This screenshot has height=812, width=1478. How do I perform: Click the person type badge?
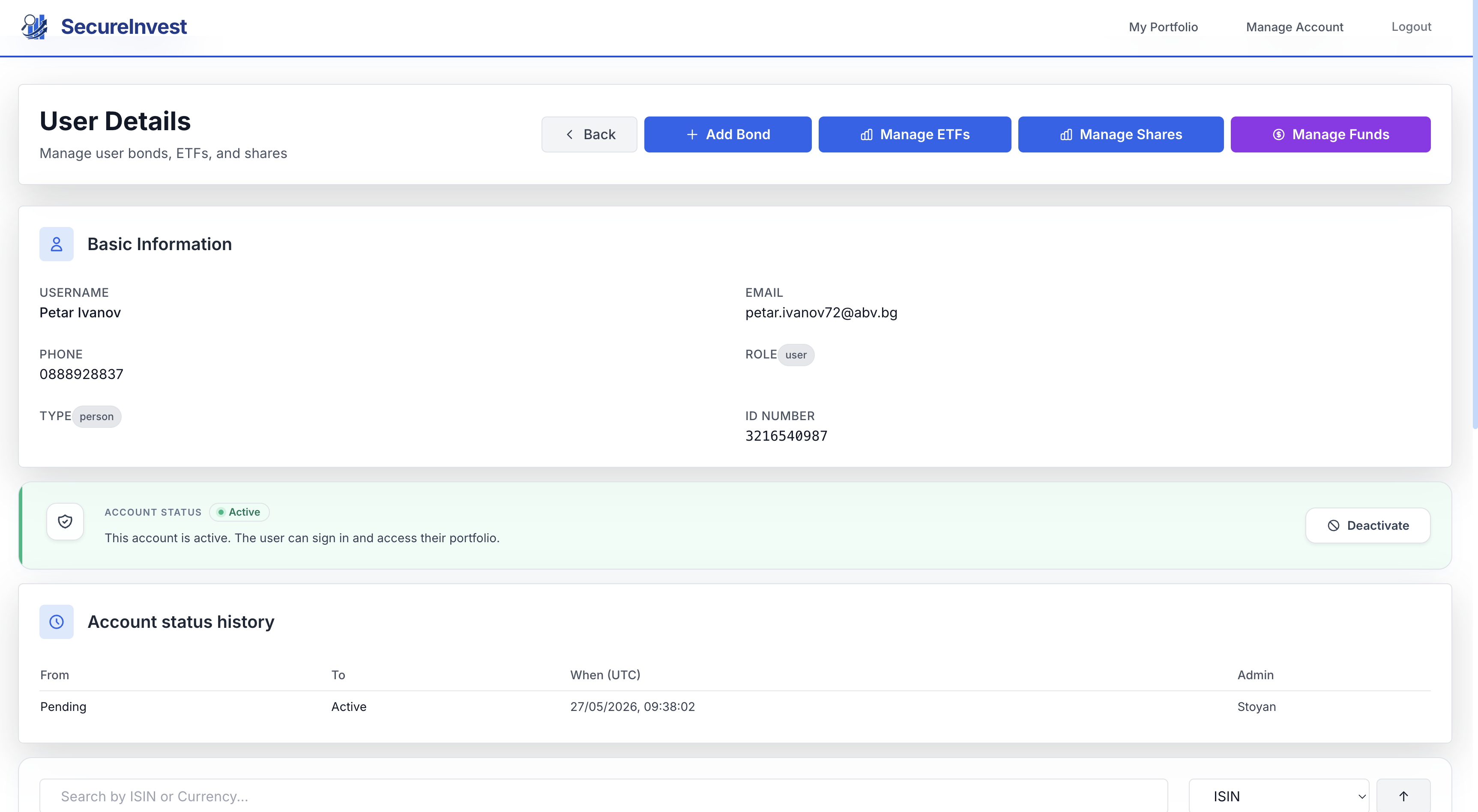click(x=96, y=416)
